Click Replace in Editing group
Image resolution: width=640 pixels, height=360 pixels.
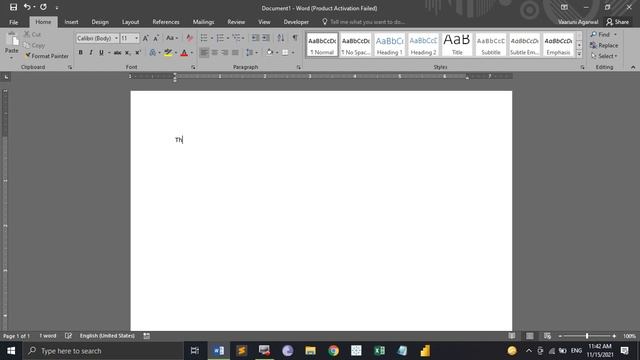604,45
